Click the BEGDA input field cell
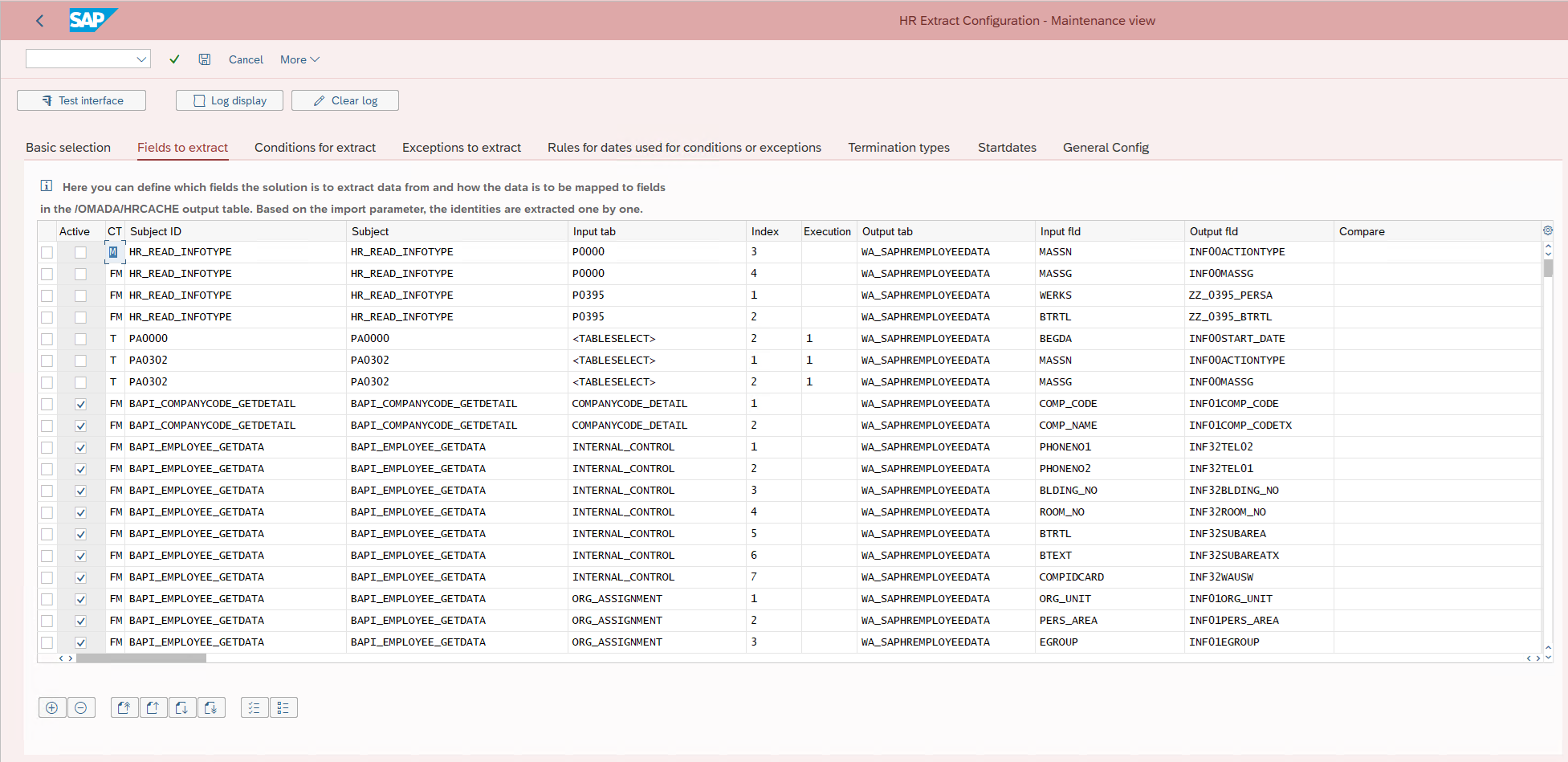The image size is (1568, 762). tap(1110, 339)
